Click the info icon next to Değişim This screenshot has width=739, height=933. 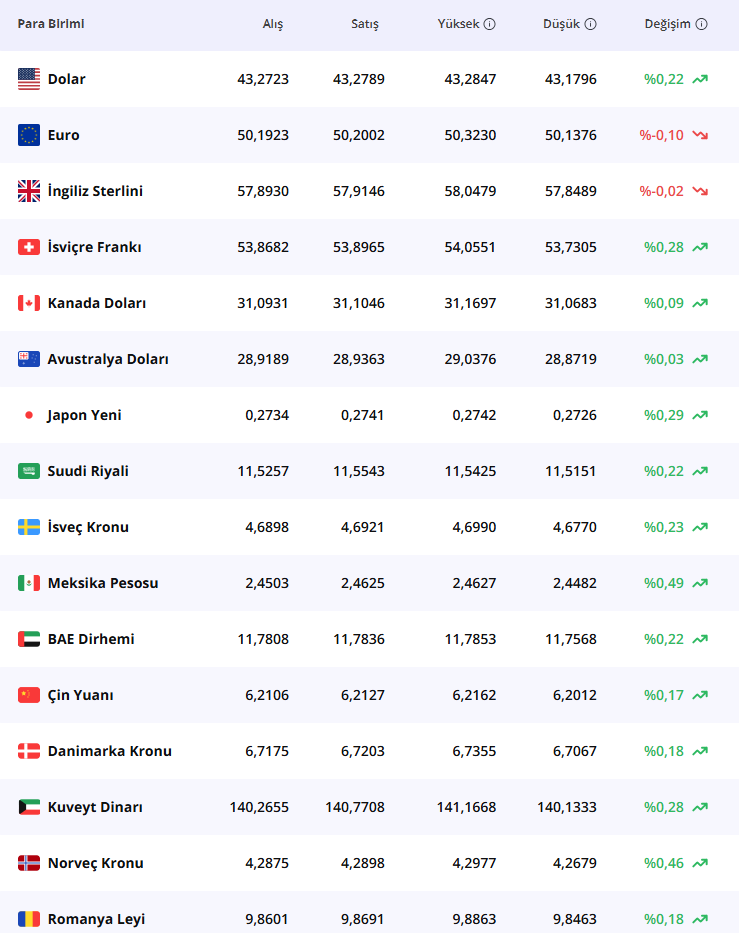701,24
